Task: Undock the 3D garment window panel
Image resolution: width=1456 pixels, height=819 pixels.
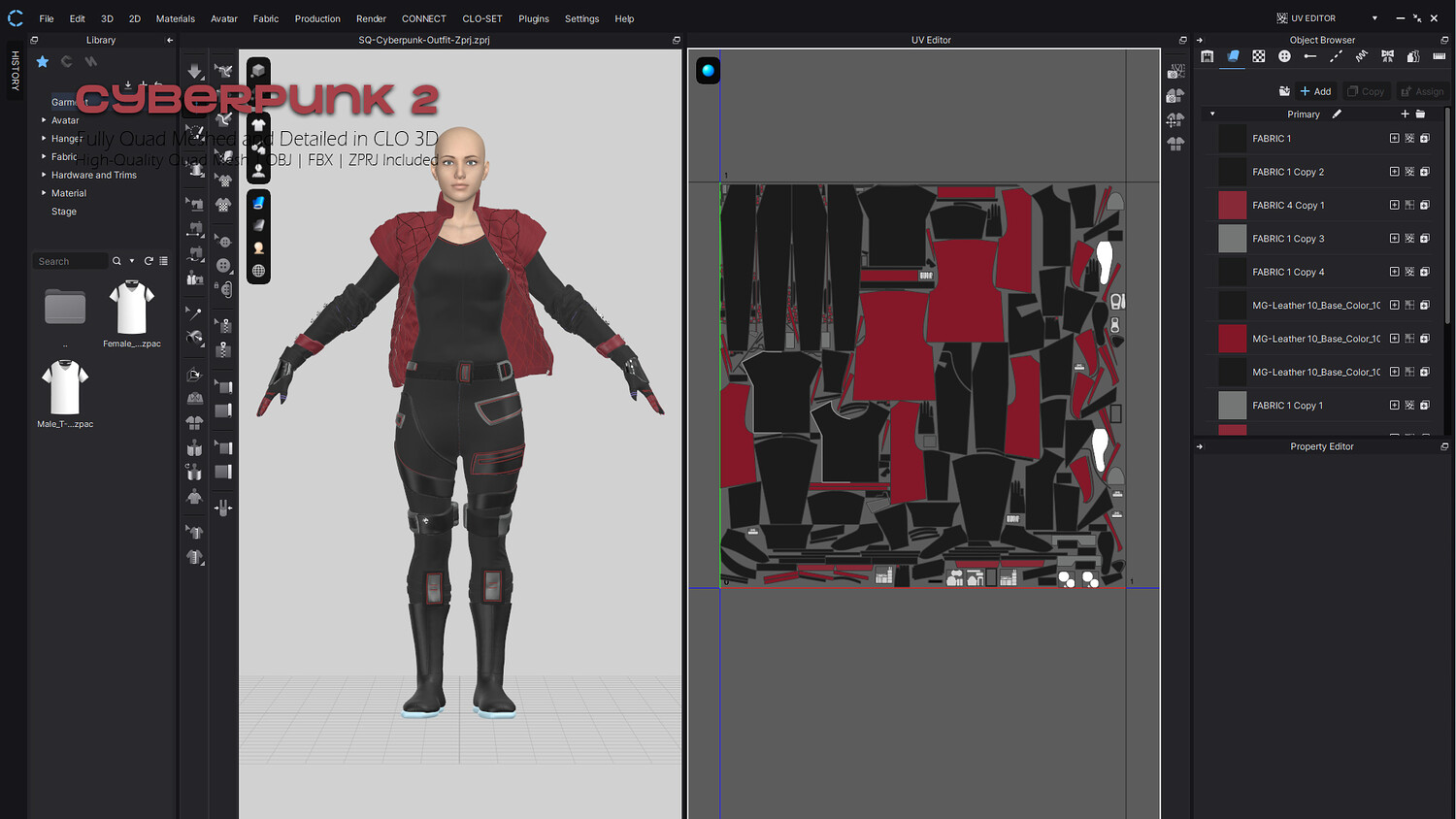Action: click(x=677, y=40)
